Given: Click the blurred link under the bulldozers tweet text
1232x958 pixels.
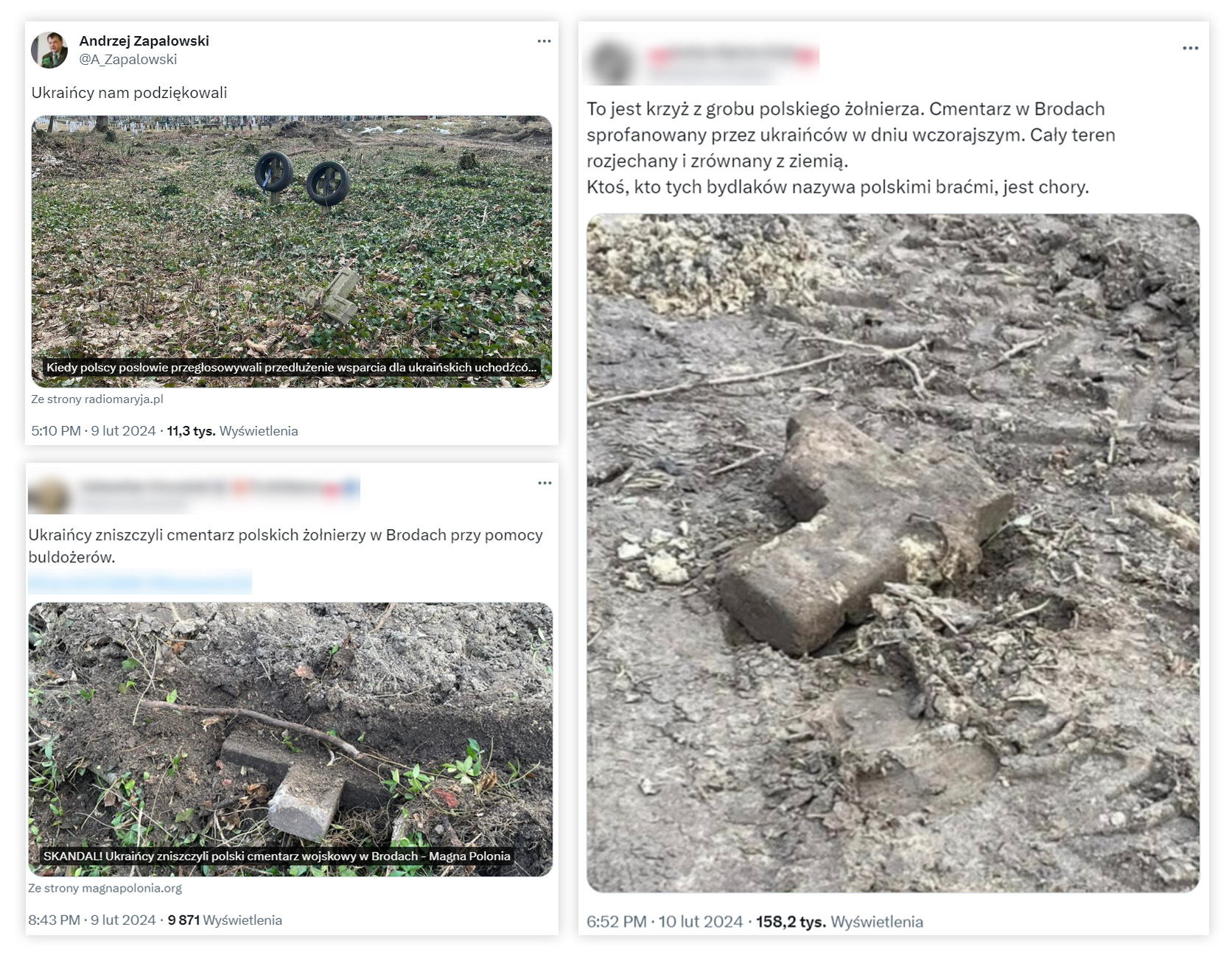Looking at the screenshot, I should 140,582.
